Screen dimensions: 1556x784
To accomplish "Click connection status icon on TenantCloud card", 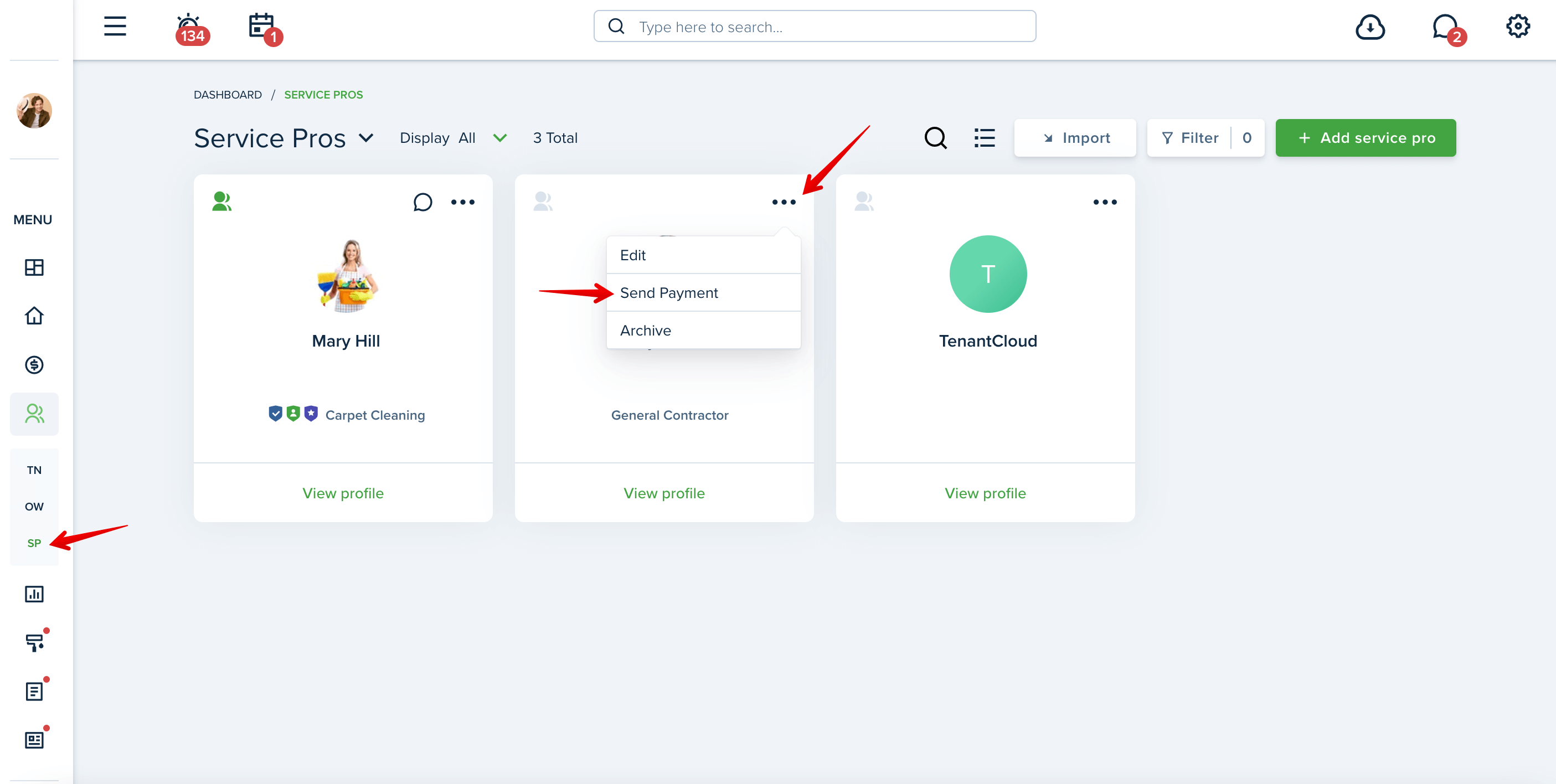I will click(864, 201).
